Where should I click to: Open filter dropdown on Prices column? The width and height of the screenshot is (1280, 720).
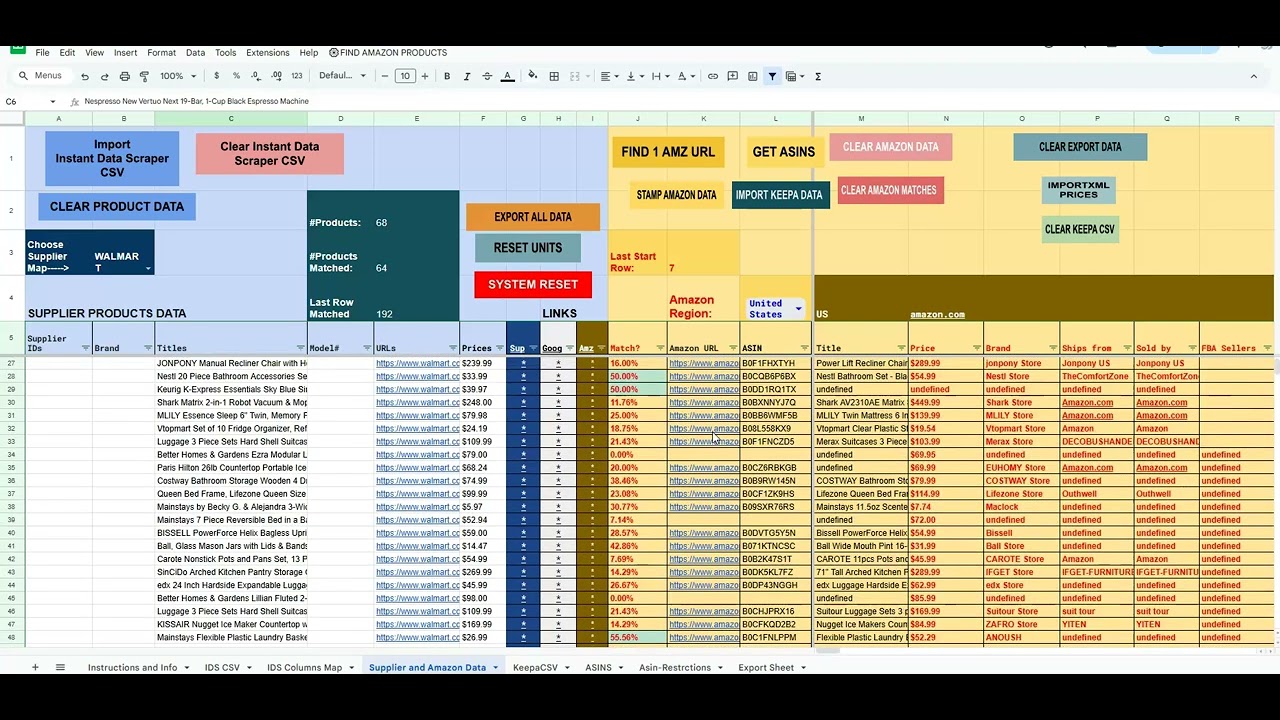498,349
